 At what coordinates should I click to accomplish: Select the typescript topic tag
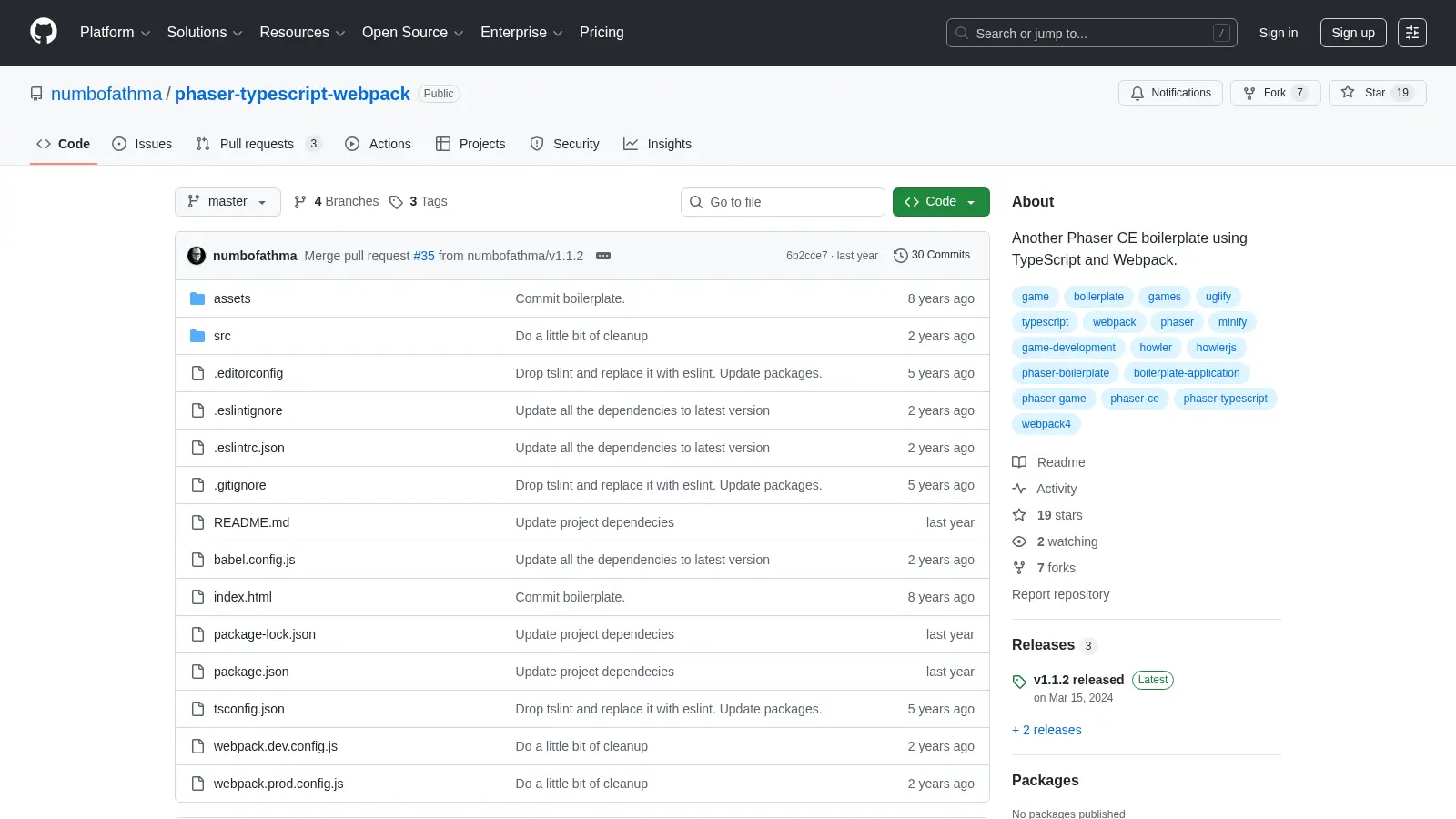[1045, 322]
